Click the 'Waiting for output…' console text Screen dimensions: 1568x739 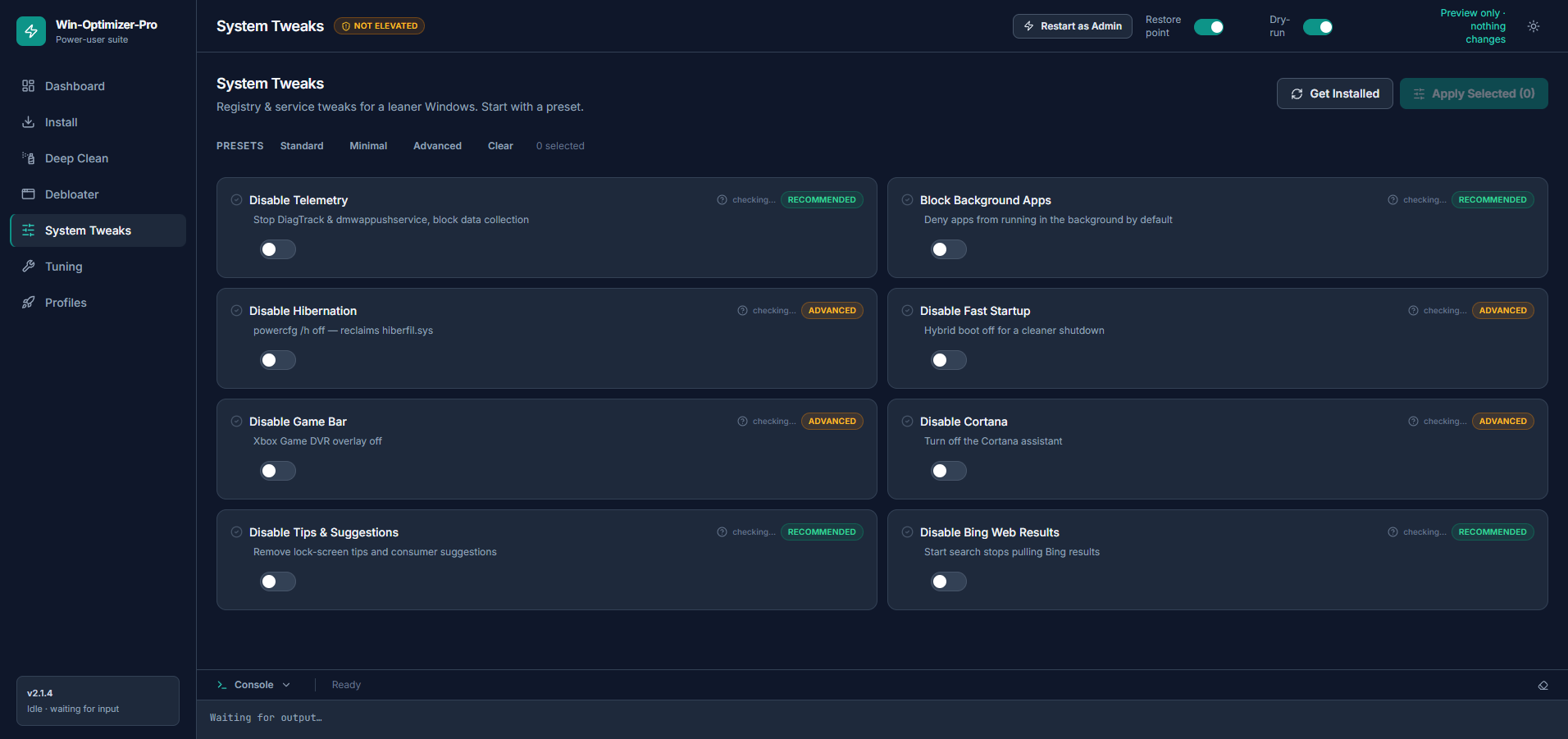(266, 718)
